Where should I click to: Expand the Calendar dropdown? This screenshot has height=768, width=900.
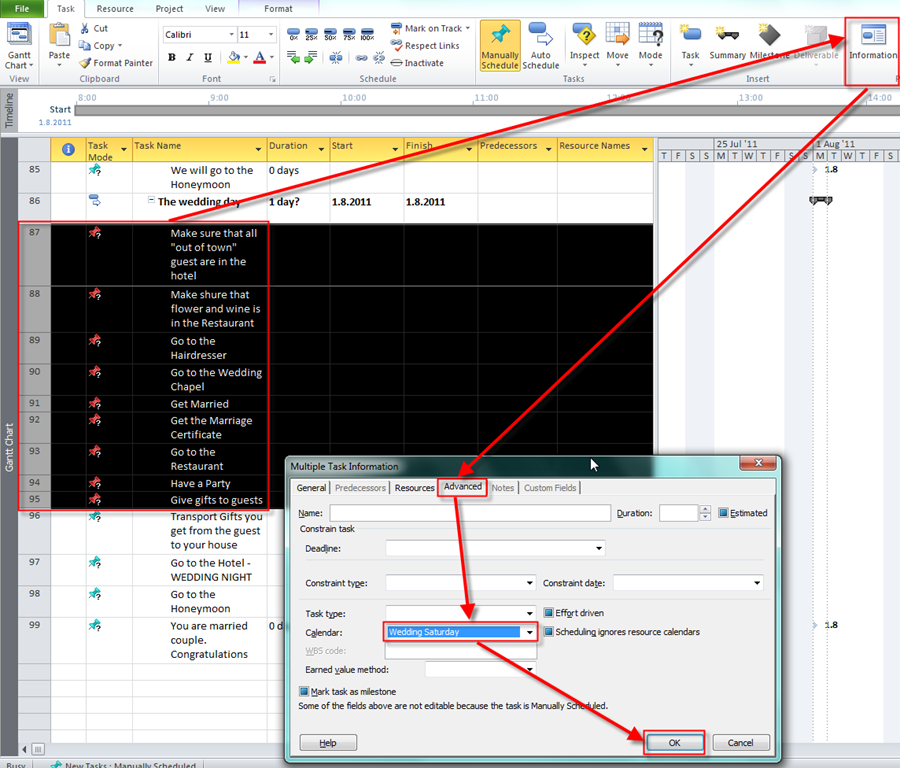(x=529, y=632)
